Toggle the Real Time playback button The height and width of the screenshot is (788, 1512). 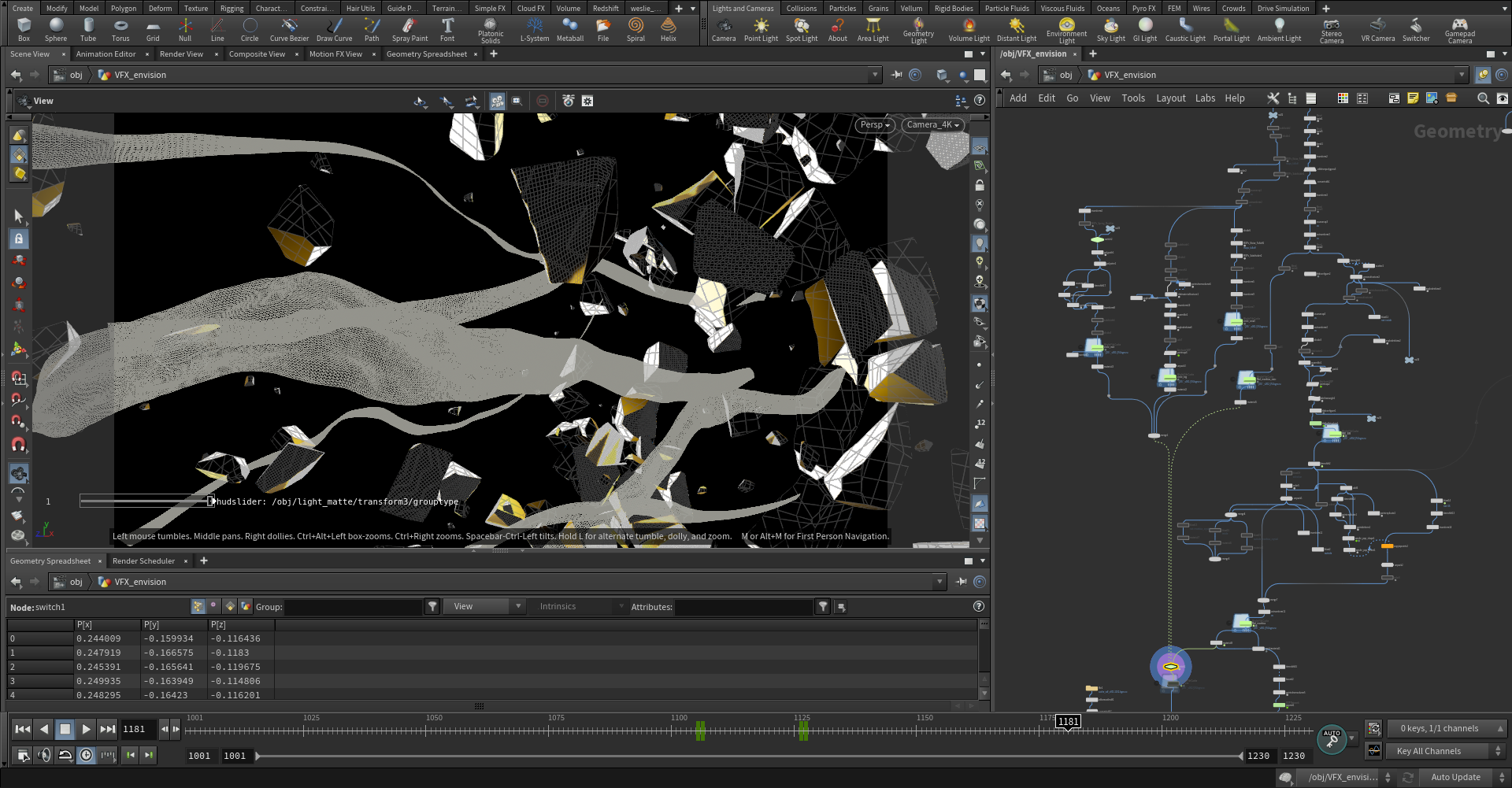pyautogui.click(x=86, y=756)
